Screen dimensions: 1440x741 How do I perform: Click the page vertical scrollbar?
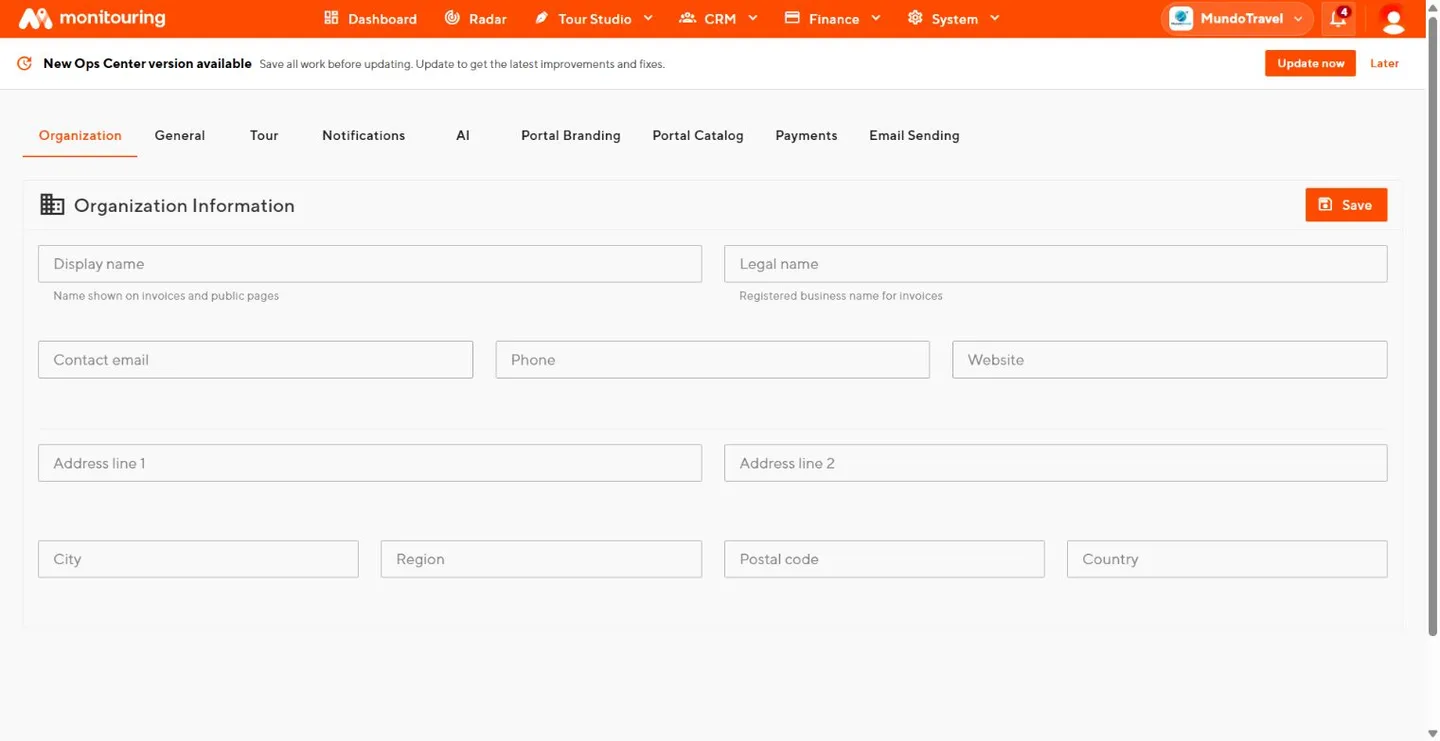tap(1432, 330)
